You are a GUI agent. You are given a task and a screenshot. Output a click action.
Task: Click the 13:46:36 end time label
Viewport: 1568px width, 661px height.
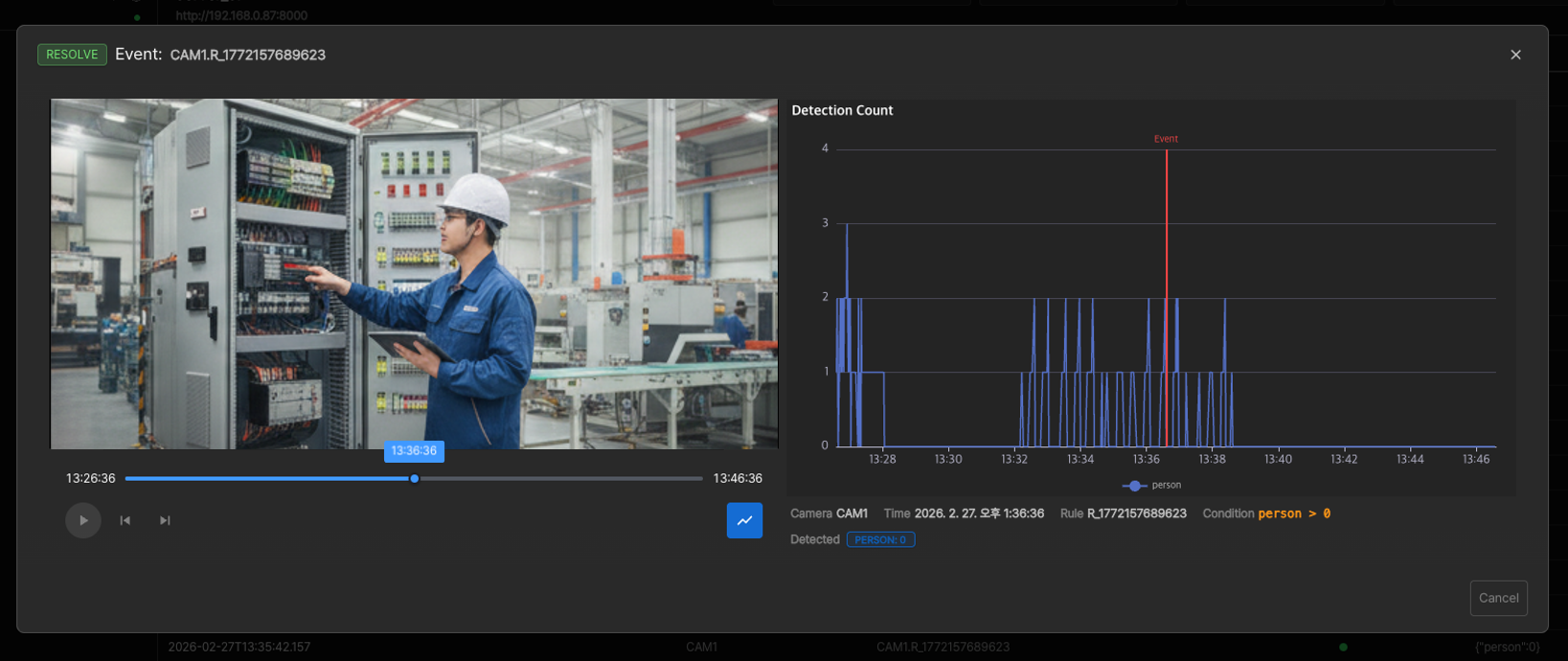point(738,478)
